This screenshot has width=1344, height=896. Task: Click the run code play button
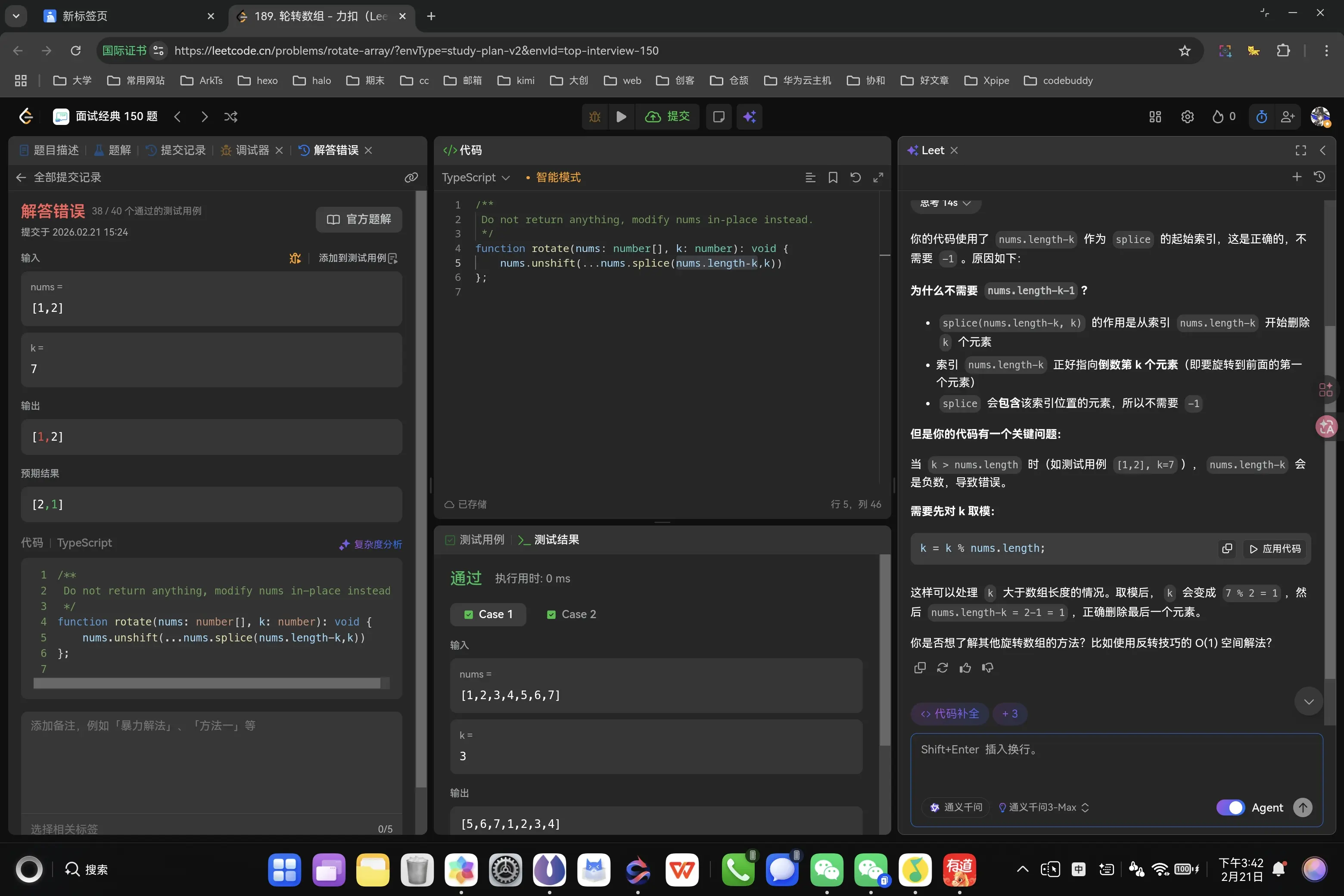[621, 117]
